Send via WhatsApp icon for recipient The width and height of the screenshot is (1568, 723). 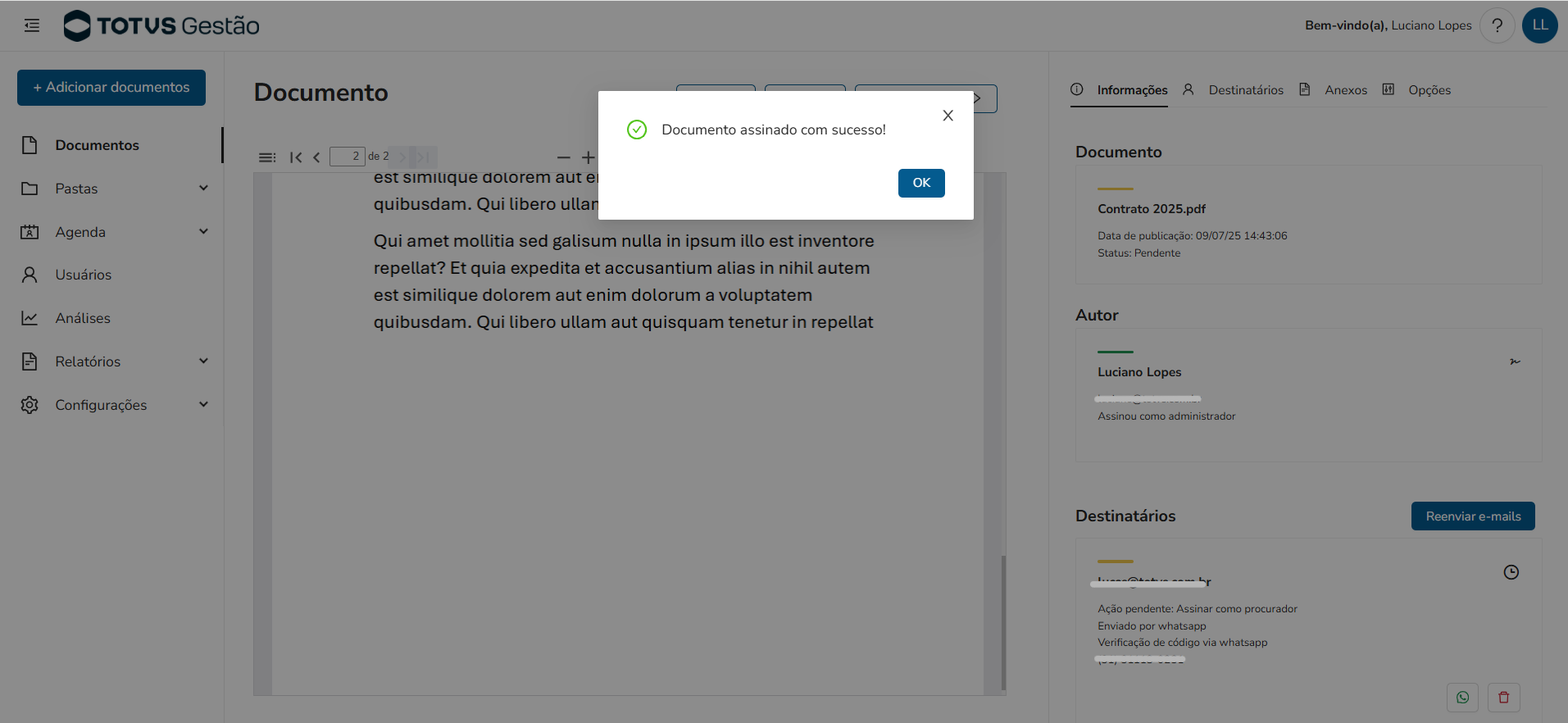click(1462, 698)
